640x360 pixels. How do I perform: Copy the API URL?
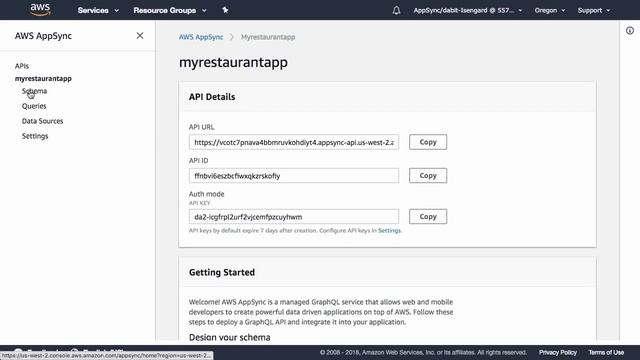[x=428, y=142]
